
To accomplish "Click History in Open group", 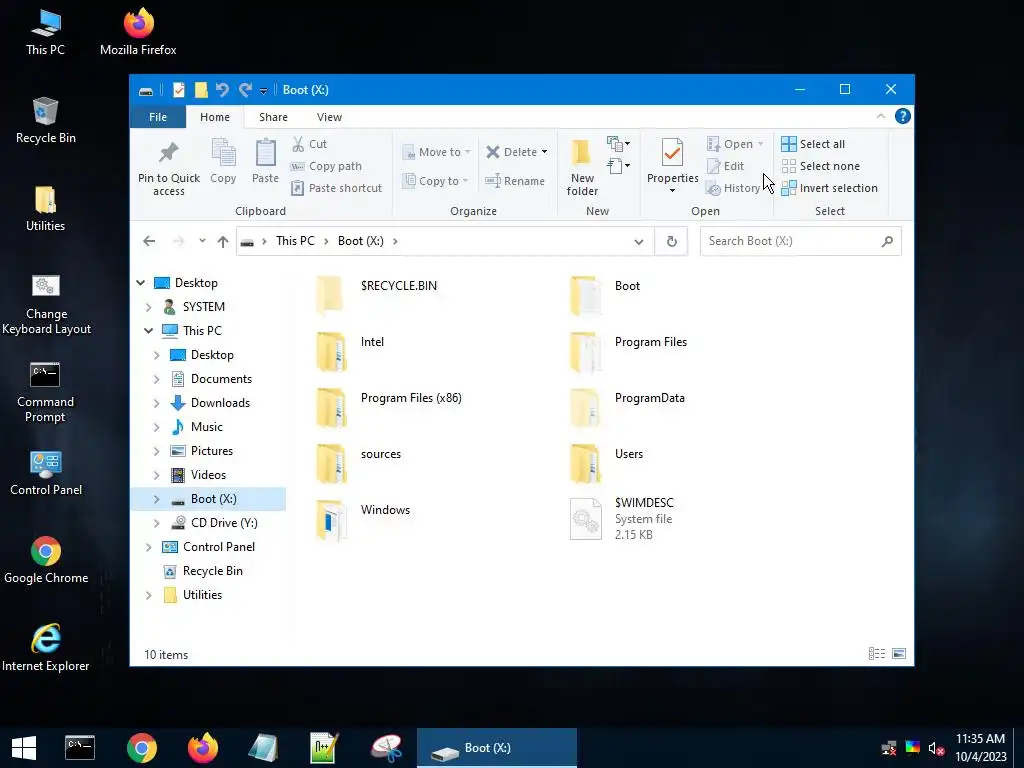I will [x=733, y=188].
